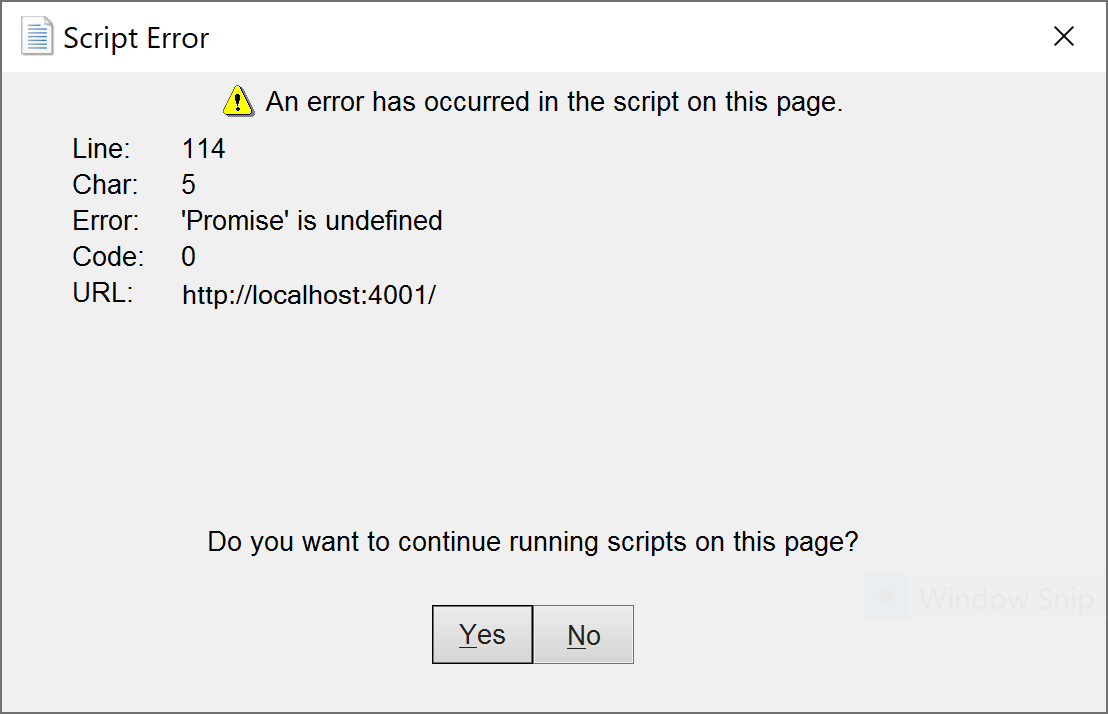This screenshot has height=714, width=1108.
Task: Click the Window Snip watermark text
Action: (1005, 598)
